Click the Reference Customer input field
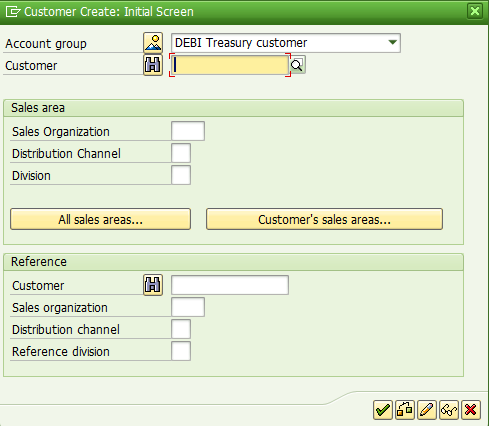The height and width of the screenshot is (426, 489). click(230, 285)
